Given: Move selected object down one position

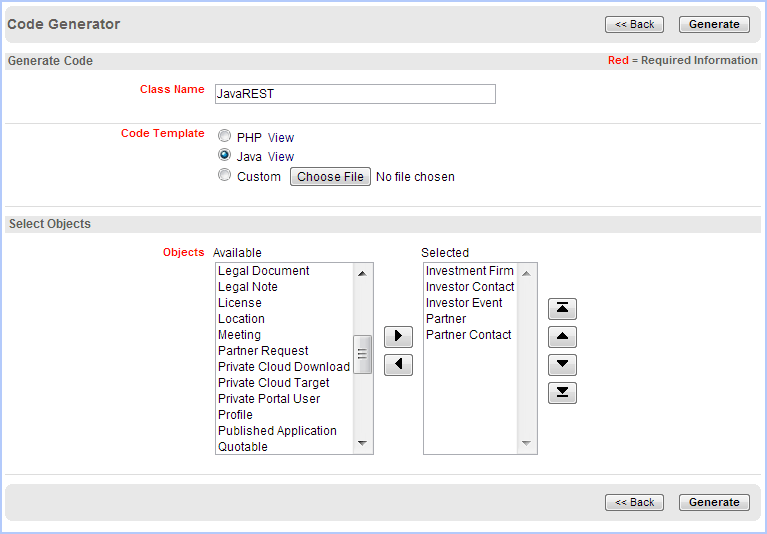Looking at the screenshot, I should point(563,365).
